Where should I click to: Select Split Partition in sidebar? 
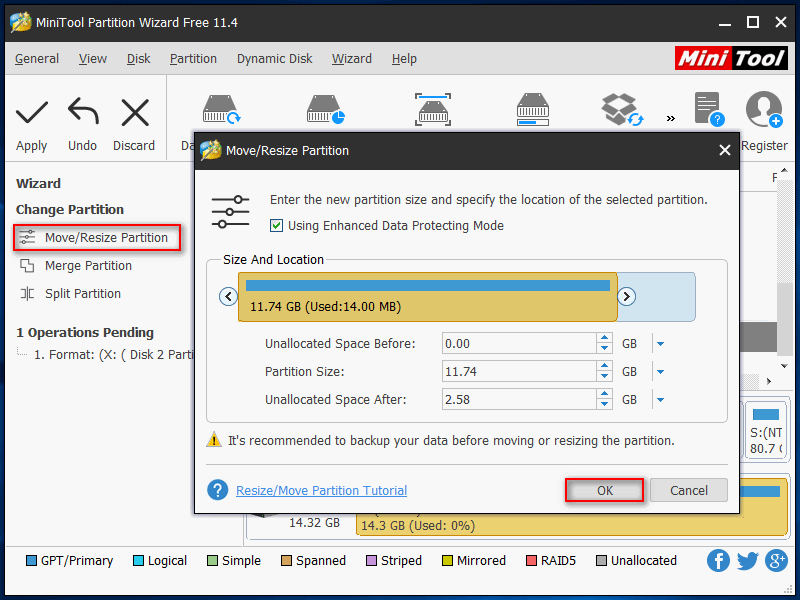(70, 294)
